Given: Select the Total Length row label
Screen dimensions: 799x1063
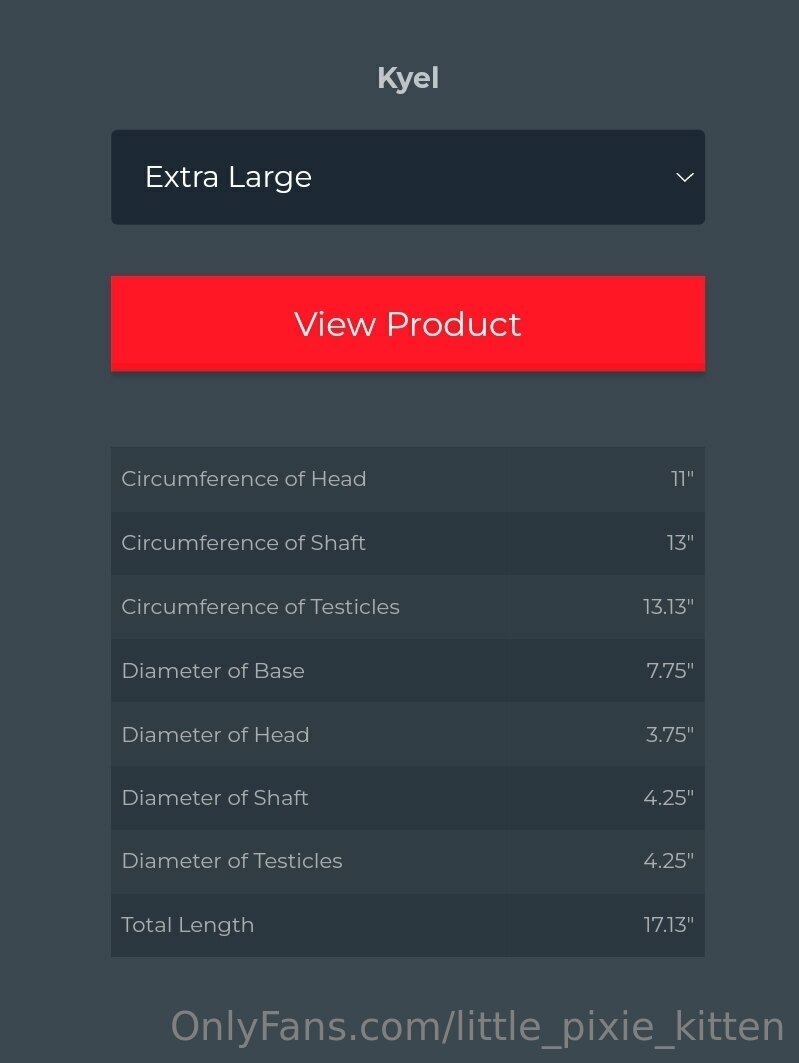Looking at the screenshot, I should [188, 925].
